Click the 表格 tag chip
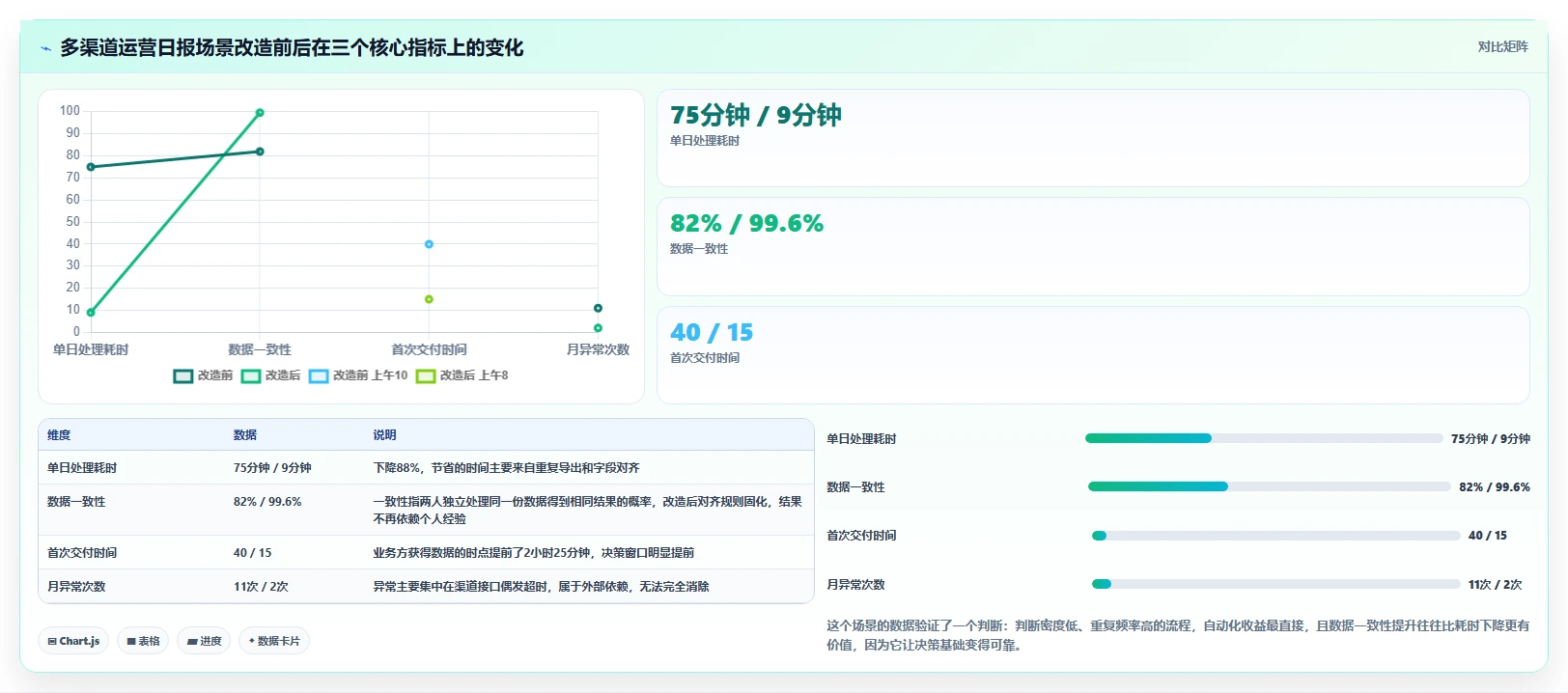Screen dimensions: 1568x693 tap(143, 641)
